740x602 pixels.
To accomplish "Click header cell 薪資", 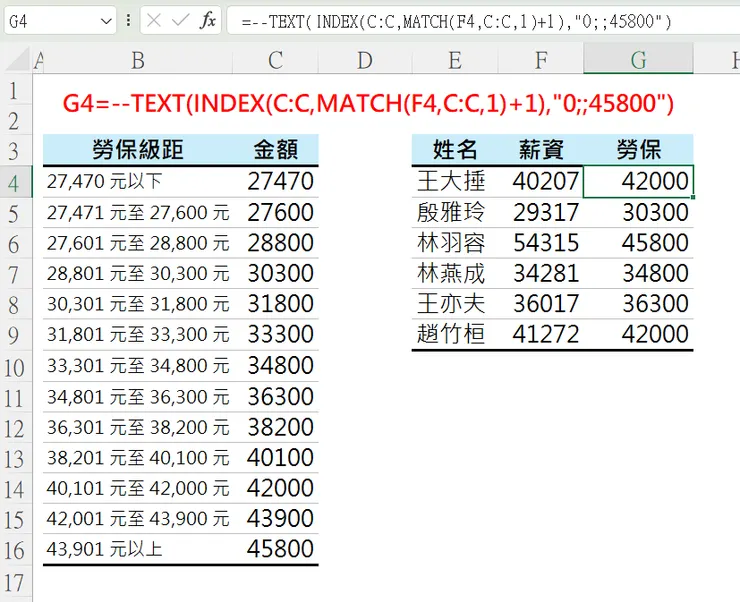I will [x=540, y=150].
